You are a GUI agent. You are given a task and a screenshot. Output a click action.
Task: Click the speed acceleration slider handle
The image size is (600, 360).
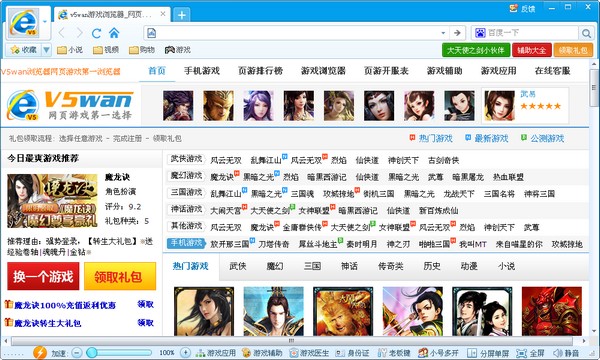point(92,353)
